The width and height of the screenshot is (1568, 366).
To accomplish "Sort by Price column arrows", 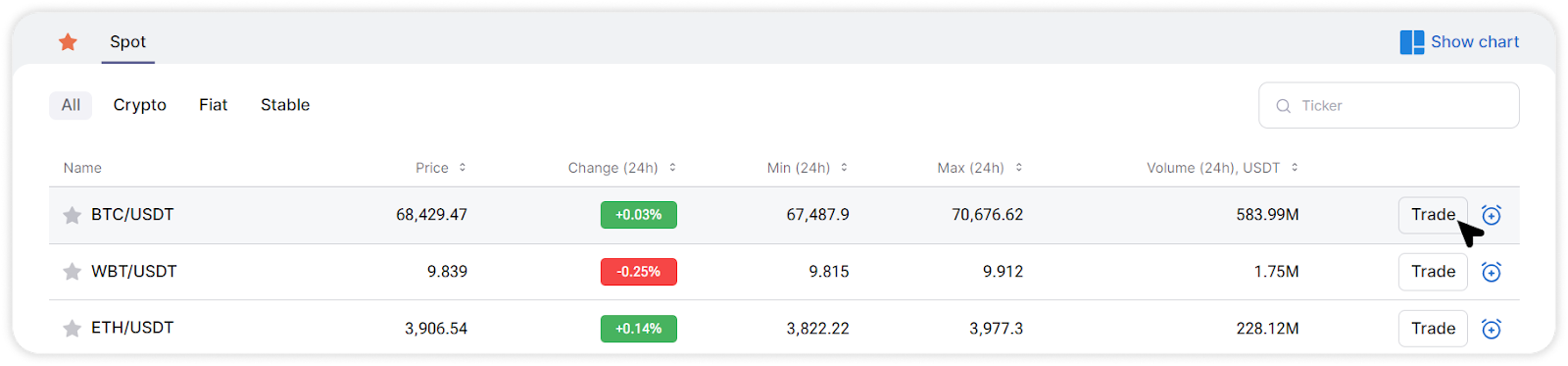I will (463, 168).
